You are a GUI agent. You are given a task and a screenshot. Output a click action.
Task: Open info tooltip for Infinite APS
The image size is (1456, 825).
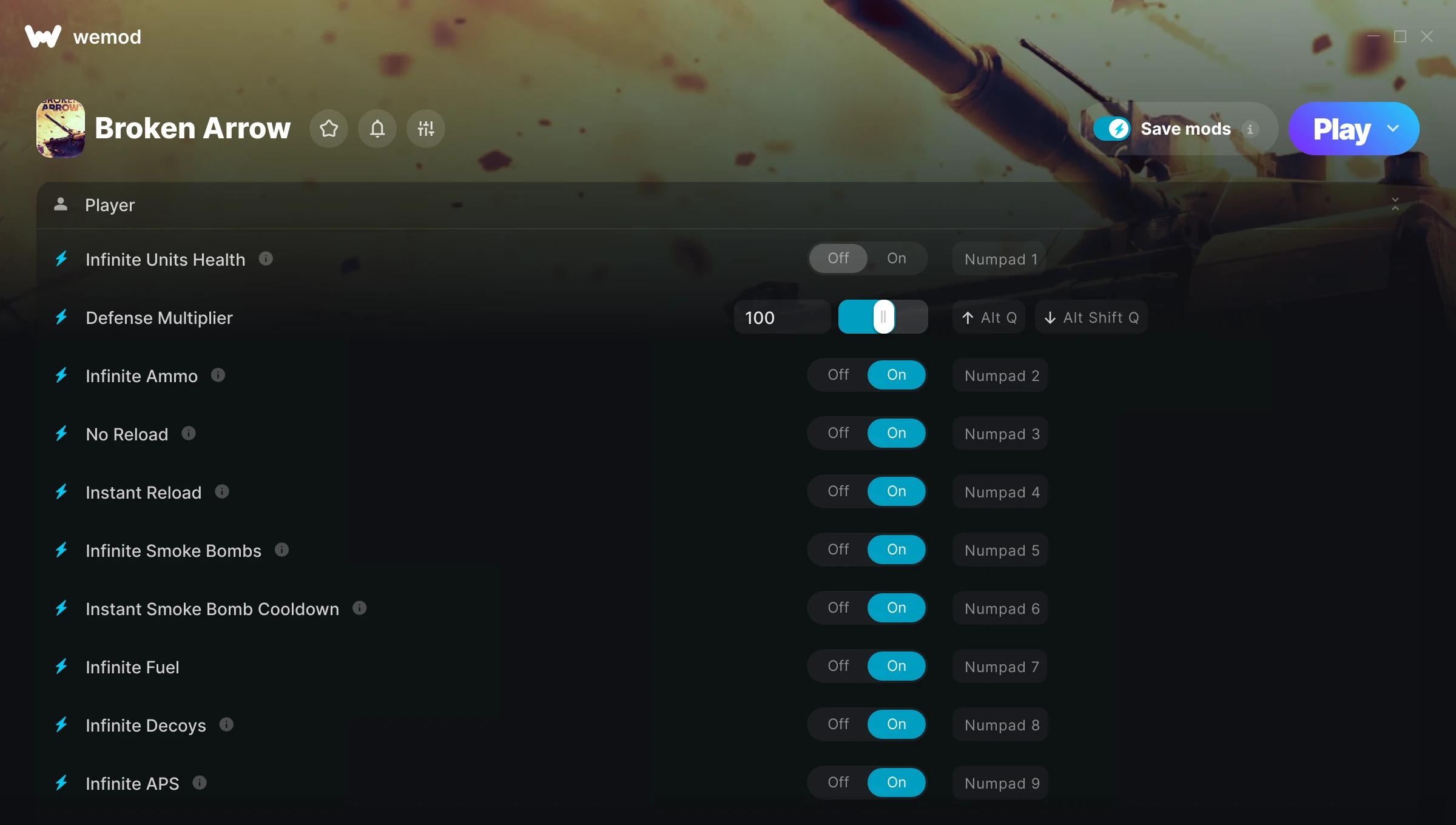click(200, 783)
